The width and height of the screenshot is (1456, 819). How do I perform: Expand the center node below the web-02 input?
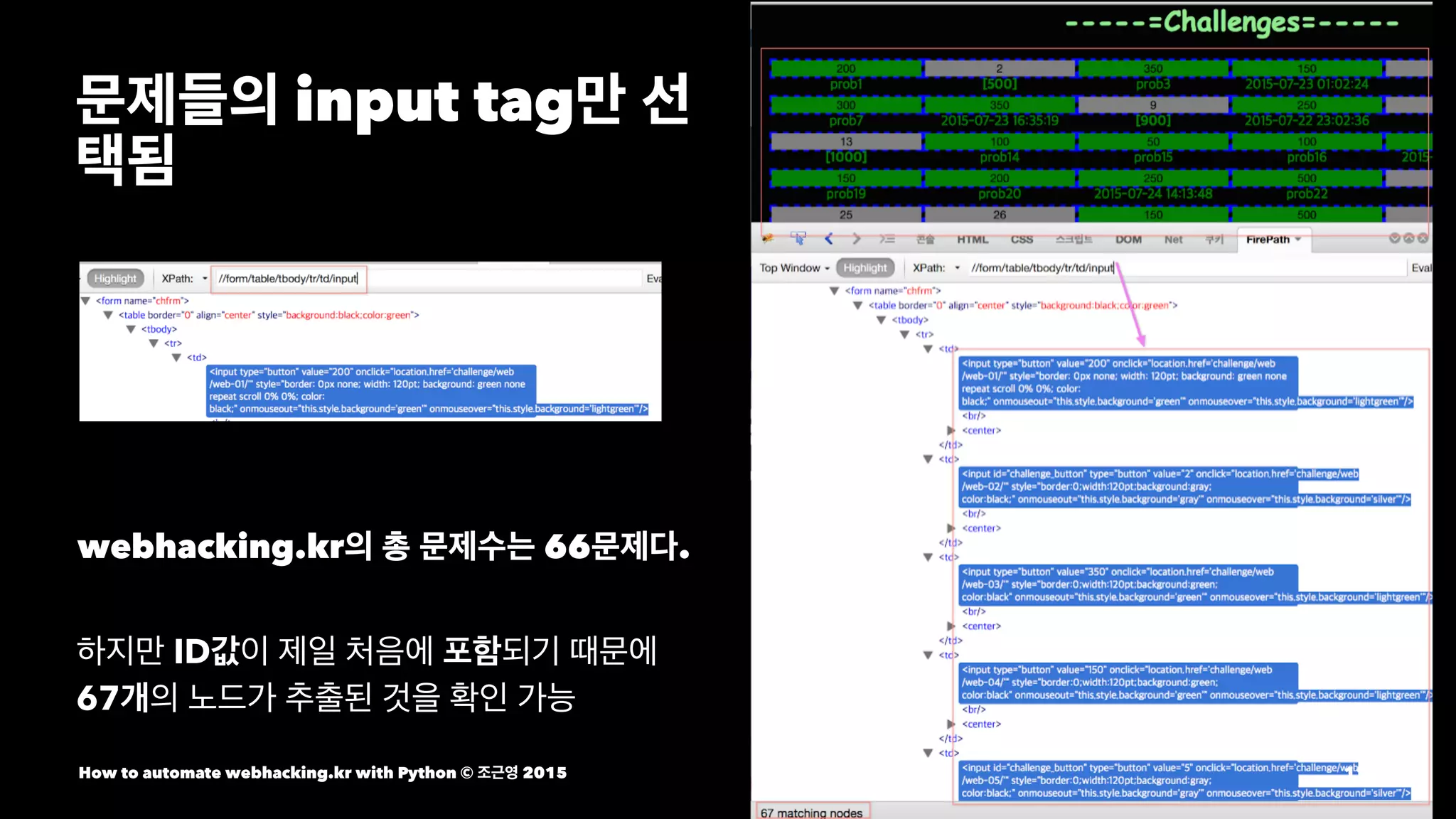pyautogui.click(x=951, y=528)
